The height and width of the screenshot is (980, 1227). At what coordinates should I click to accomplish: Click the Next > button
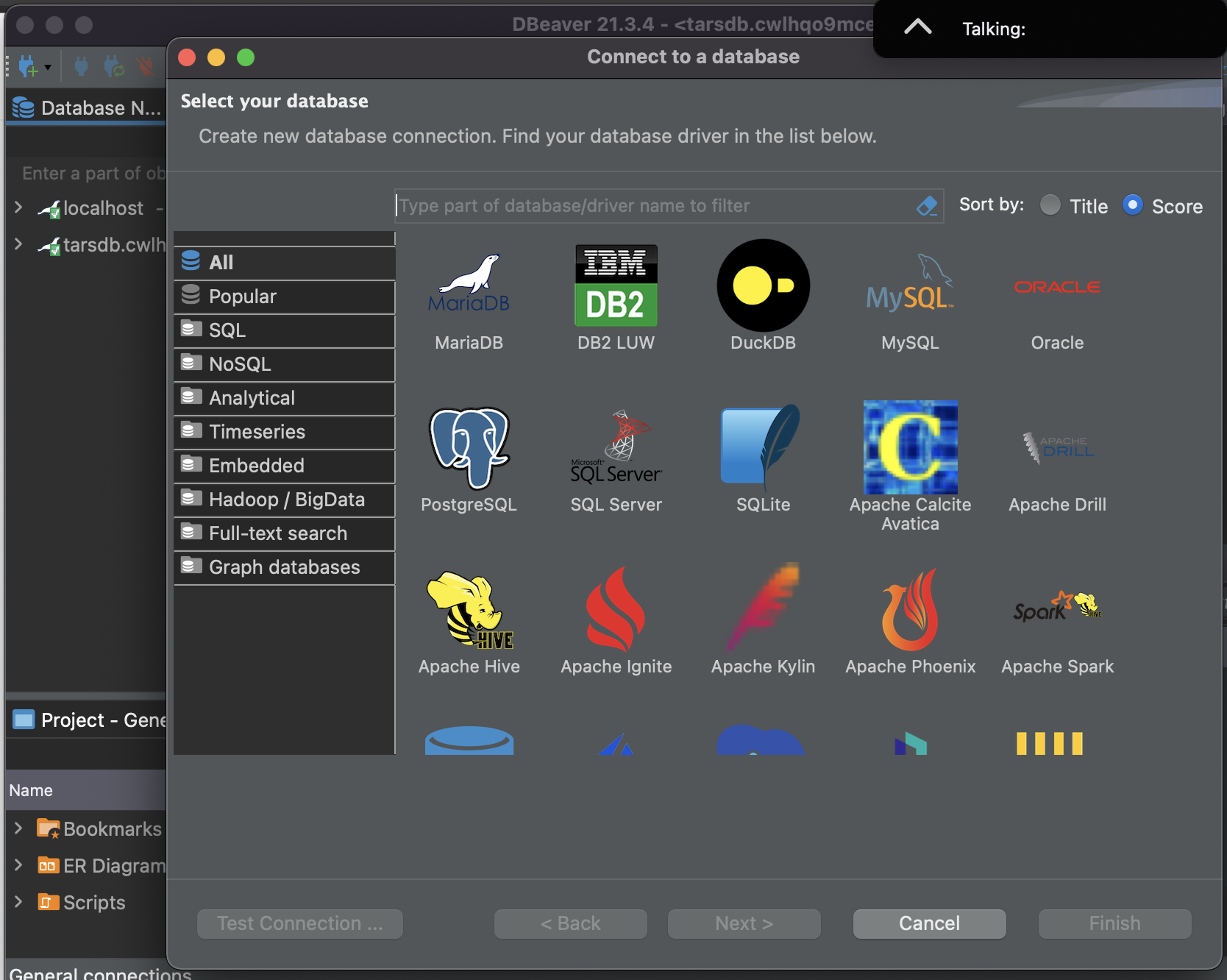(x=744, y=923)
